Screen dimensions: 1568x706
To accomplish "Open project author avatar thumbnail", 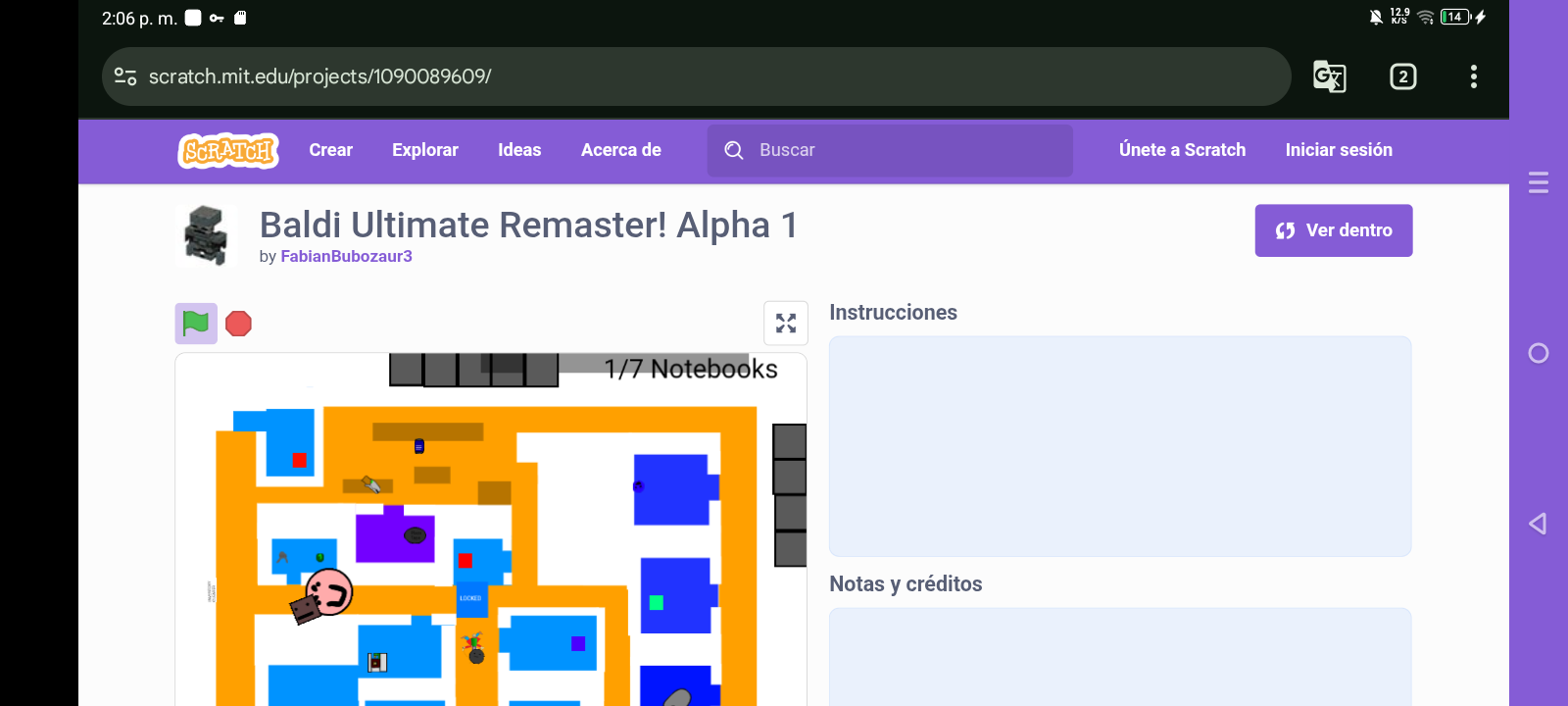I will (x=206, y=235).
